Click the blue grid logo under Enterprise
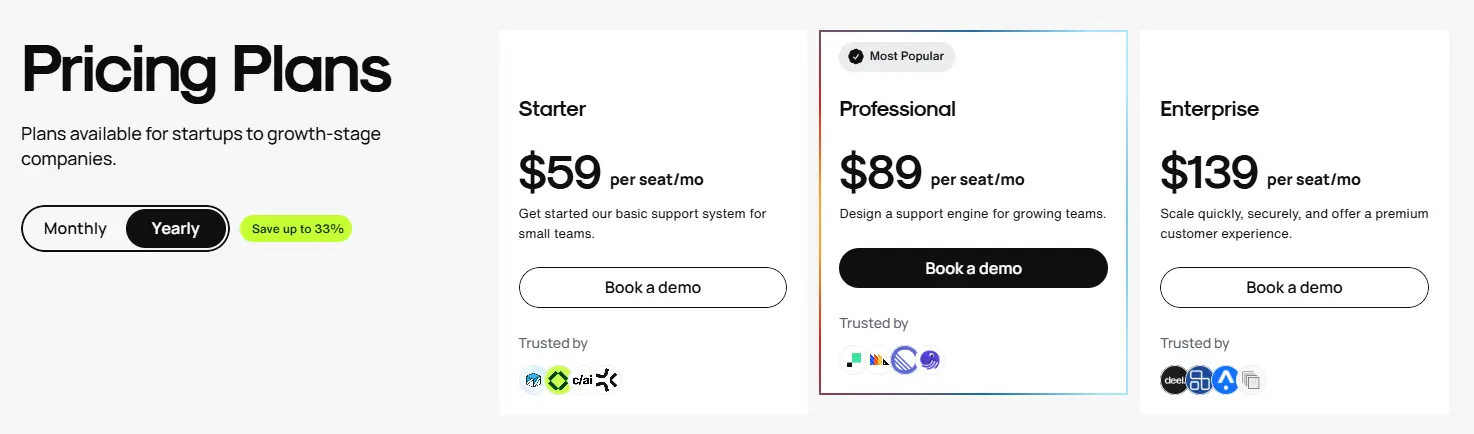 coord(1200,380)
